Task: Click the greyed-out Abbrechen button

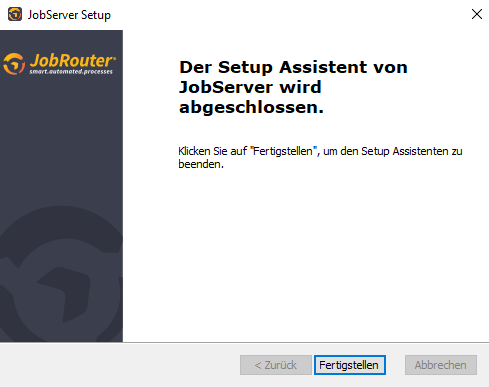Action: pos(441,365)
